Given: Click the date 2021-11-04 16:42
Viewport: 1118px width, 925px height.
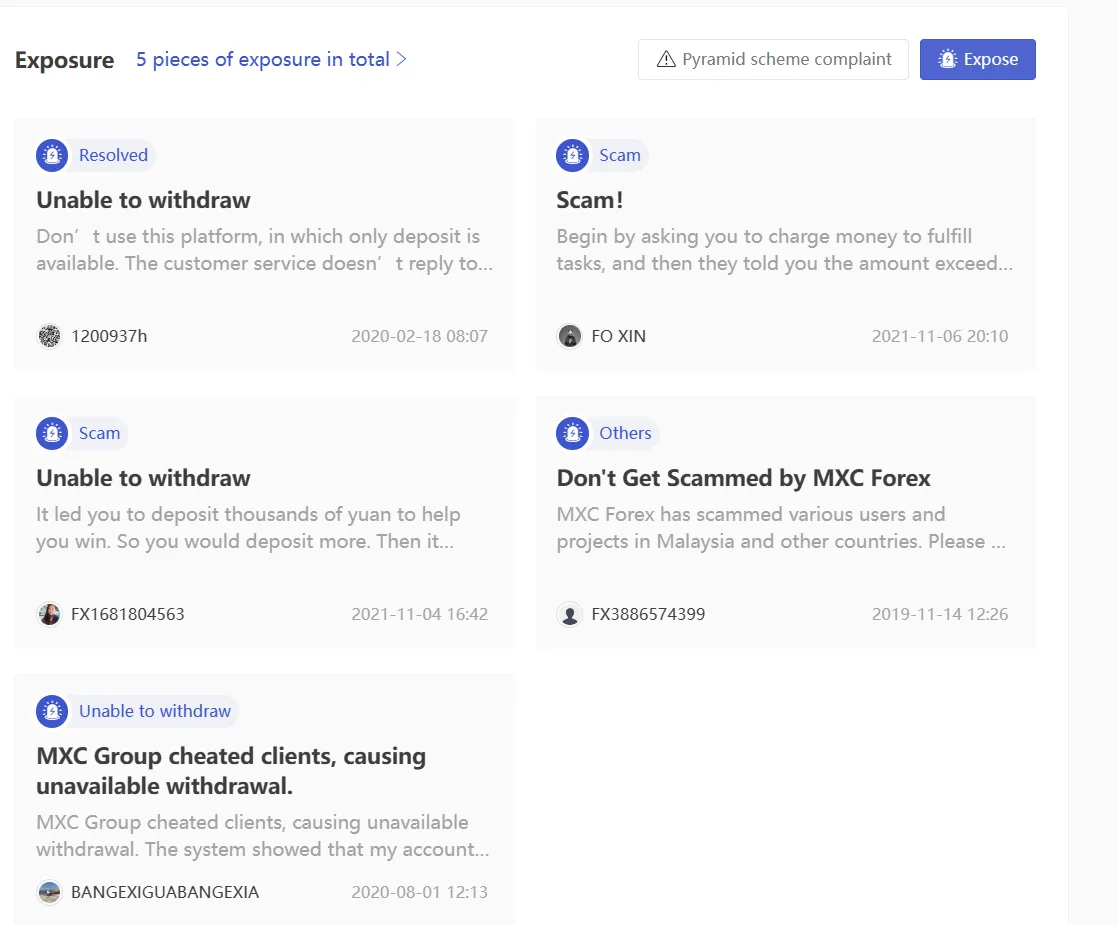Looking at the screenshot, I should click(x=419, y=614).
